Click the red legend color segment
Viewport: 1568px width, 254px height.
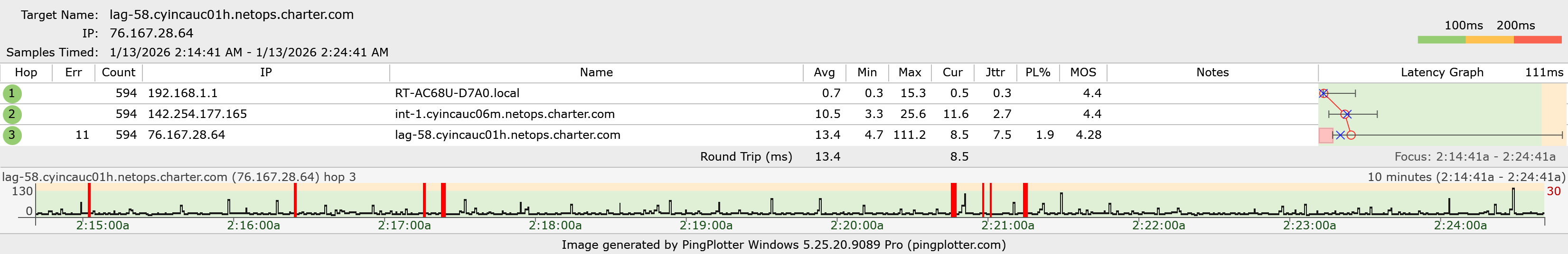pyautogui.click(x=1537, y=40)
